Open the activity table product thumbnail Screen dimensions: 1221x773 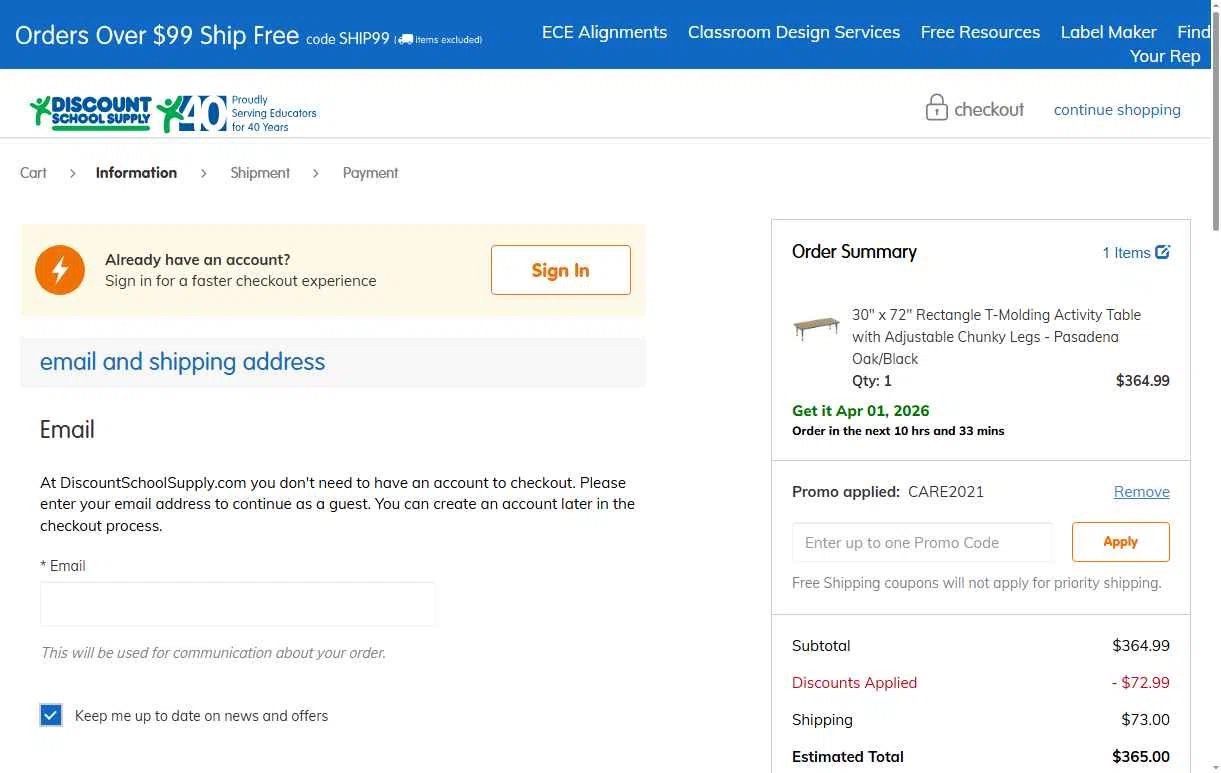tap(816, 327)
